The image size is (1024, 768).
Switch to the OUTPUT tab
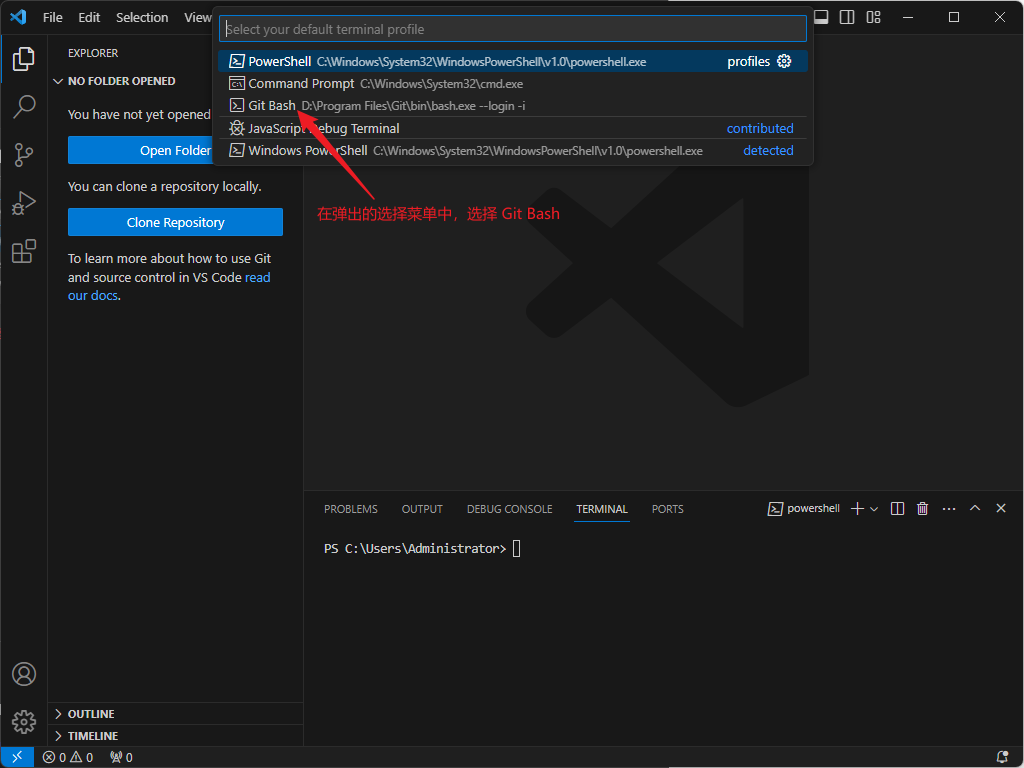pyautogui.click(x=422, y=509)
